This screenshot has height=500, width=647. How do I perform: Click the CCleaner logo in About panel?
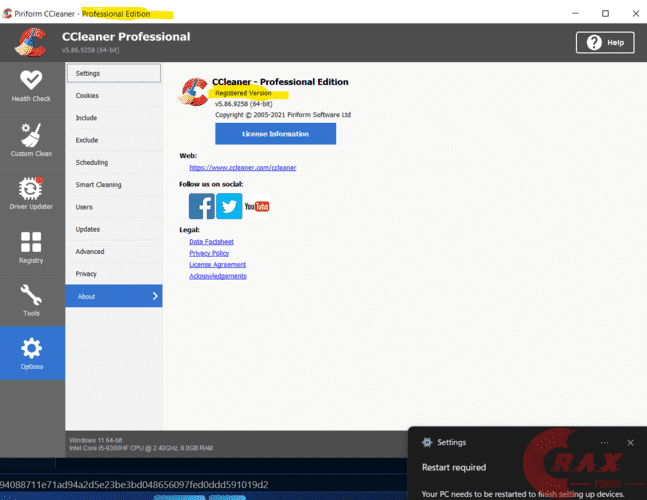click(x=193, y=92)
